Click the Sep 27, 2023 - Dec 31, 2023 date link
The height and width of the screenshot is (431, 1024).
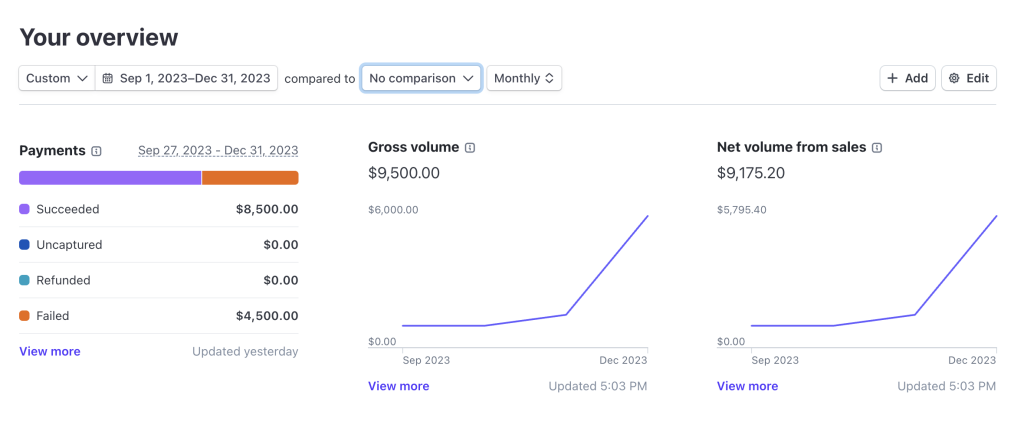[218, 151]
